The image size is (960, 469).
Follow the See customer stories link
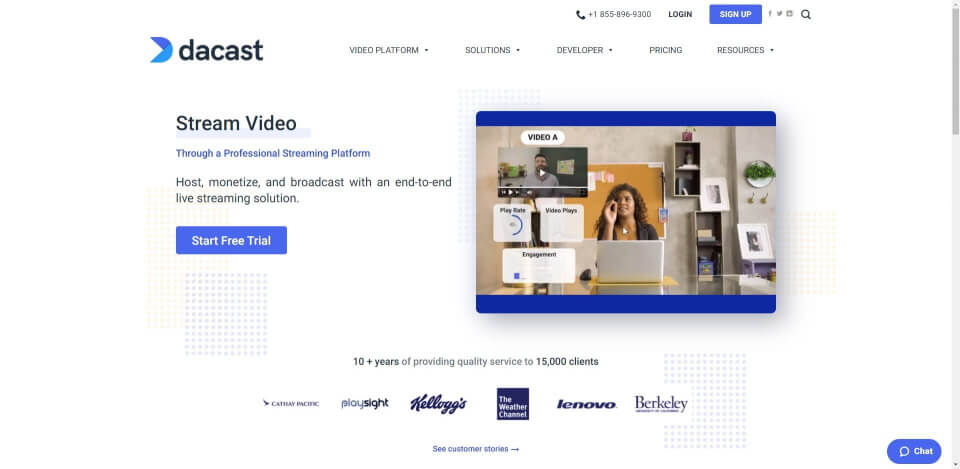[x=476, y=449]
